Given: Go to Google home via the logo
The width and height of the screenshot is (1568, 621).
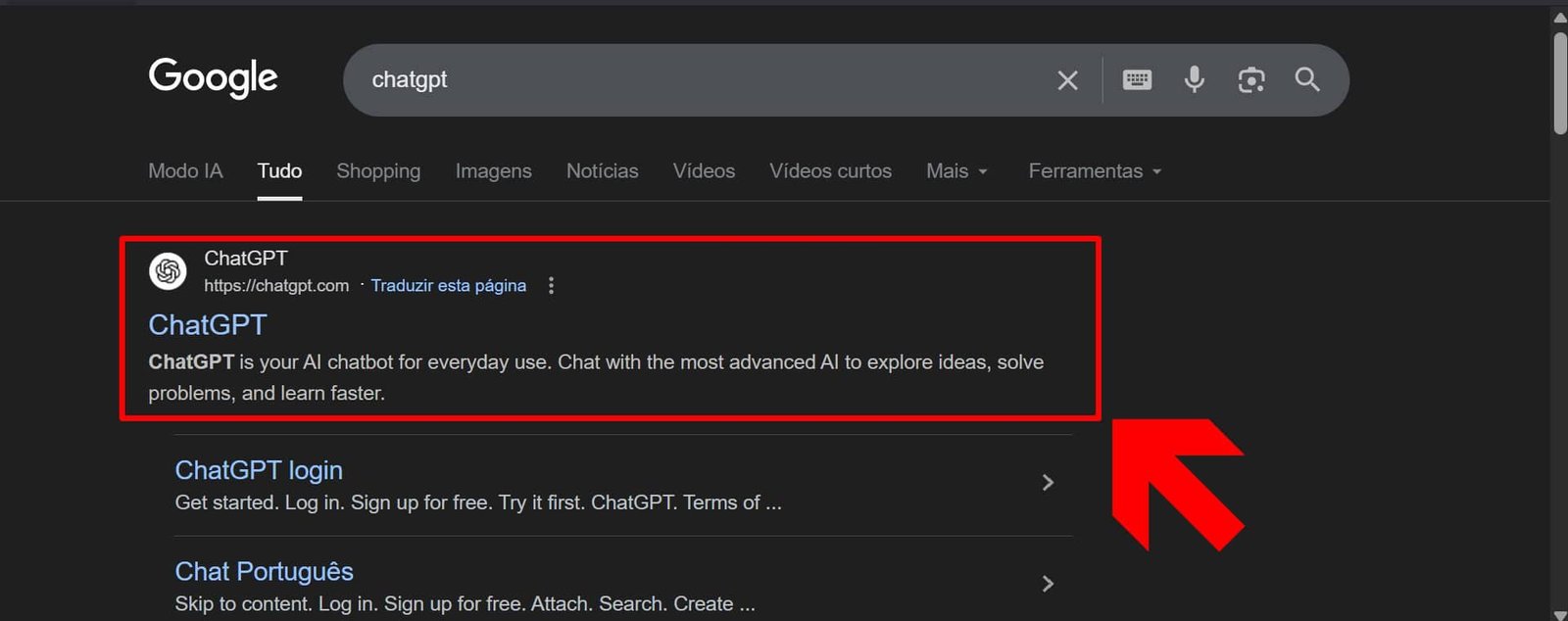Looking at the screenshot, I should (213, 78).
